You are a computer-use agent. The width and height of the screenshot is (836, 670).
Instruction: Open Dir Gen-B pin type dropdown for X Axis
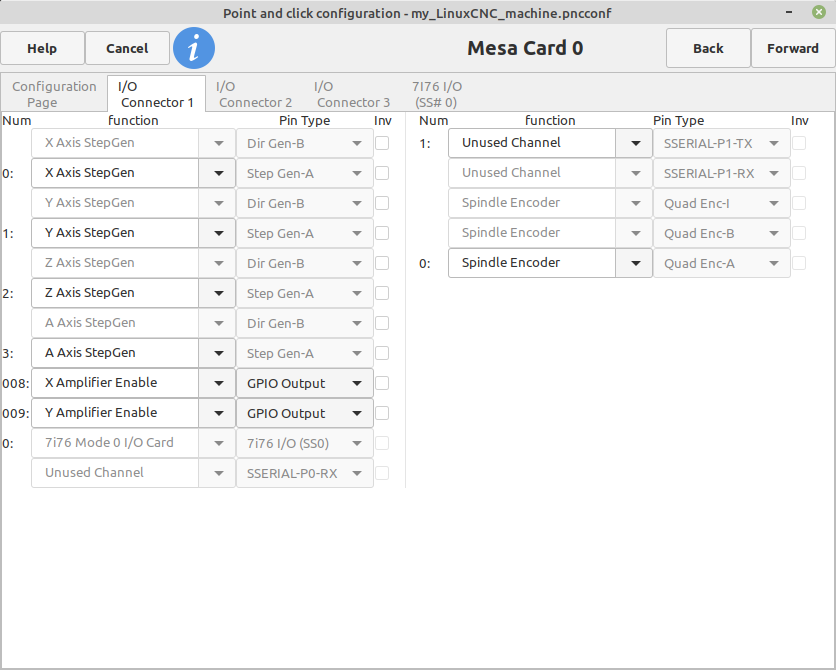pos(304,143)
